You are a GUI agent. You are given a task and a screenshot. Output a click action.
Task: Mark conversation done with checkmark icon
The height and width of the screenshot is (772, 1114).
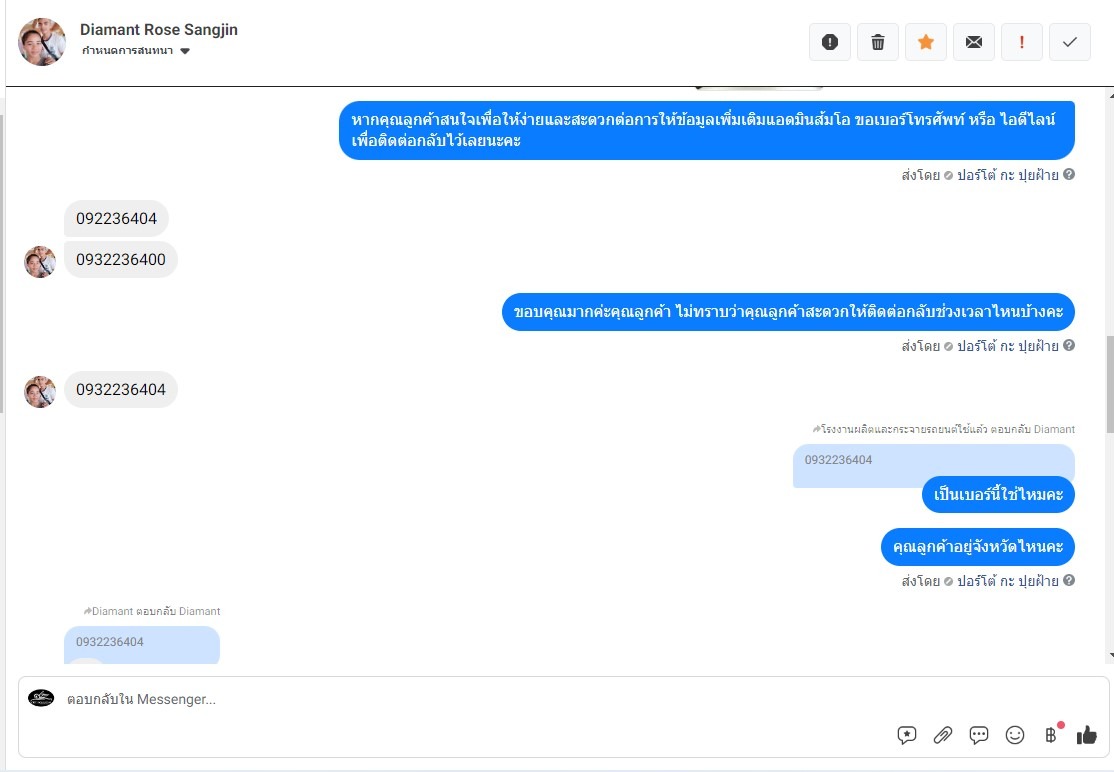tap(1069, 42)
